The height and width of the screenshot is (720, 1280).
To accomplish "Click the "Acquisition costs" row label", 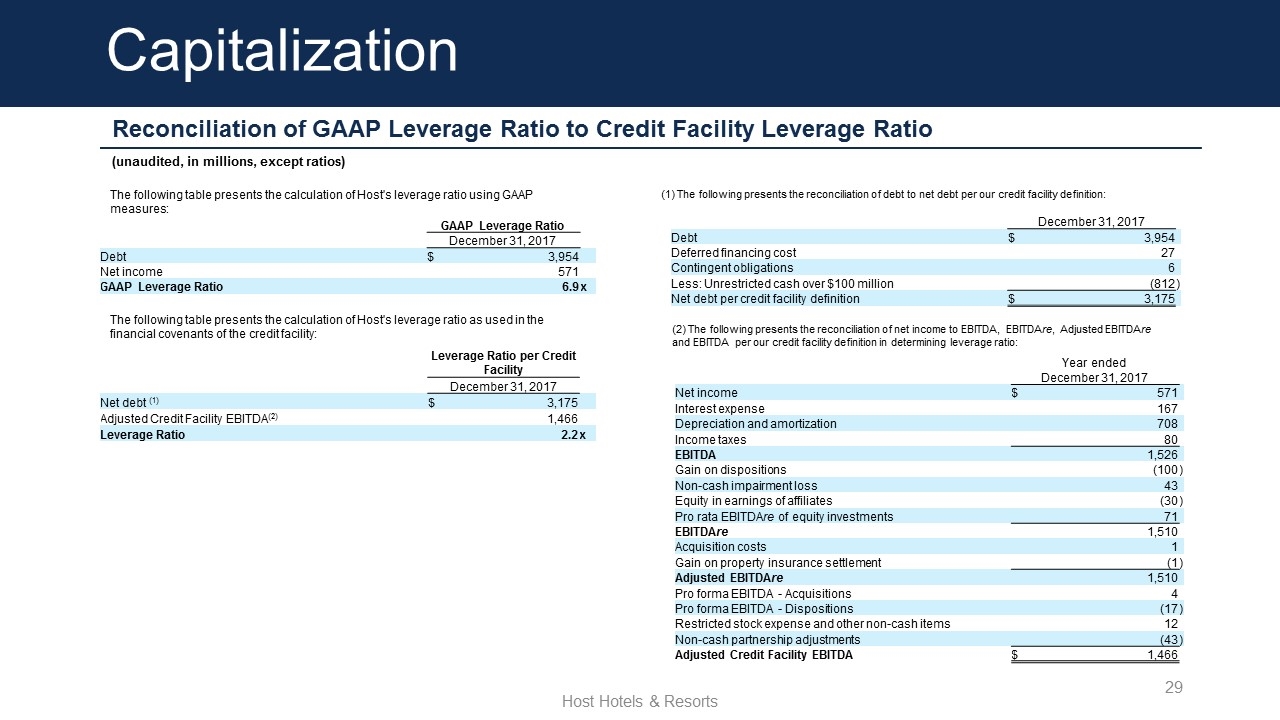I will pos(721,547).
